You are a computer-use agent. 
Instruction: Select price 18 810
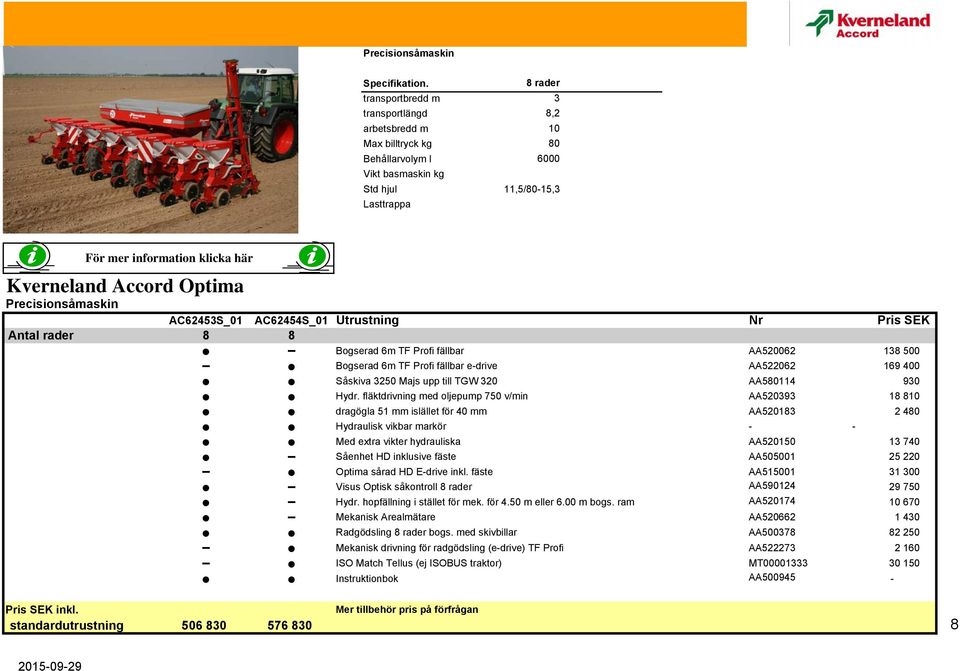click(x=904, y=396)
